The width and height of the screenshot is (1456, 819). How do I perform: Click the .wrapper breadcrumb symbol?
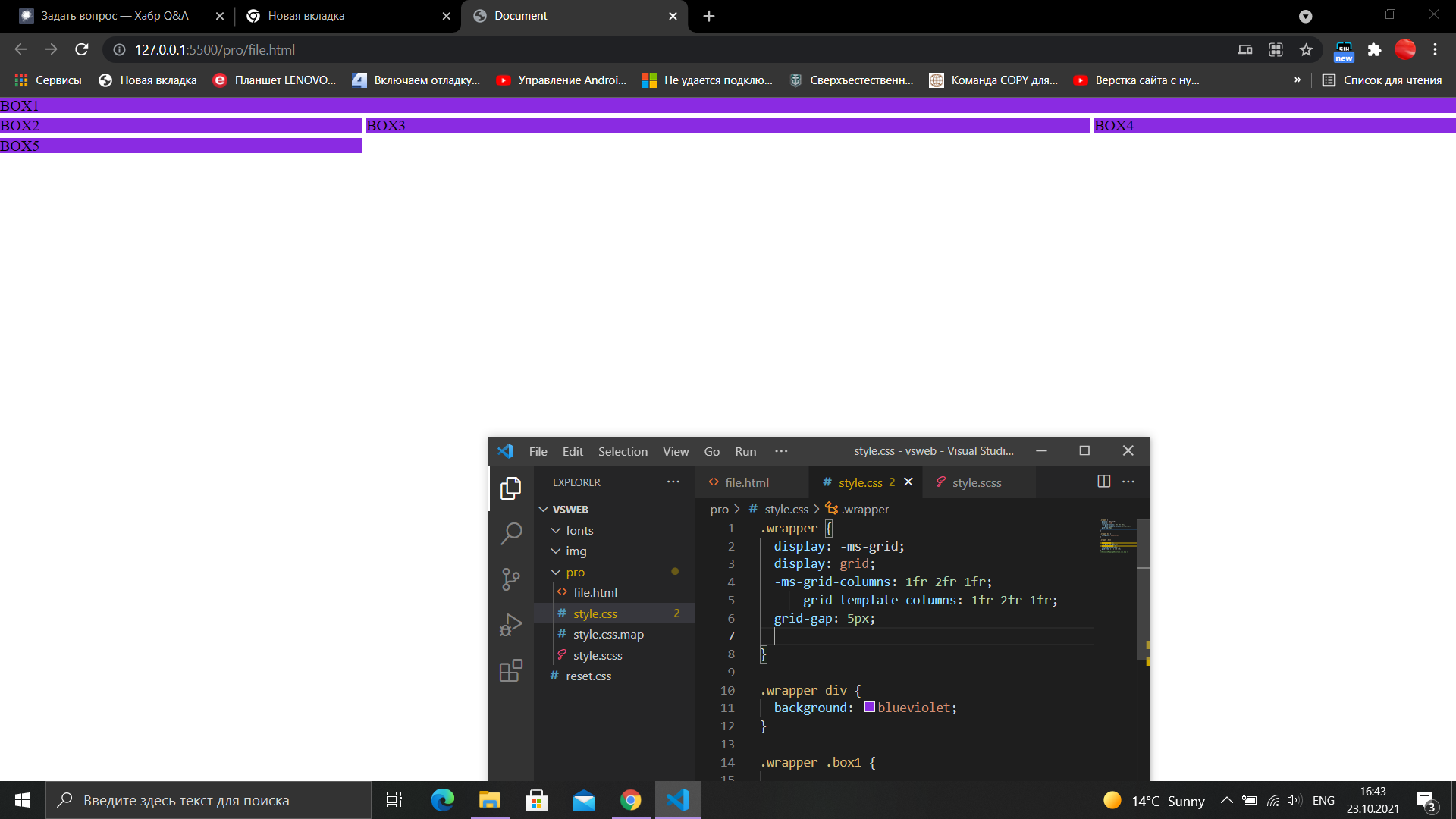point(857,510)
